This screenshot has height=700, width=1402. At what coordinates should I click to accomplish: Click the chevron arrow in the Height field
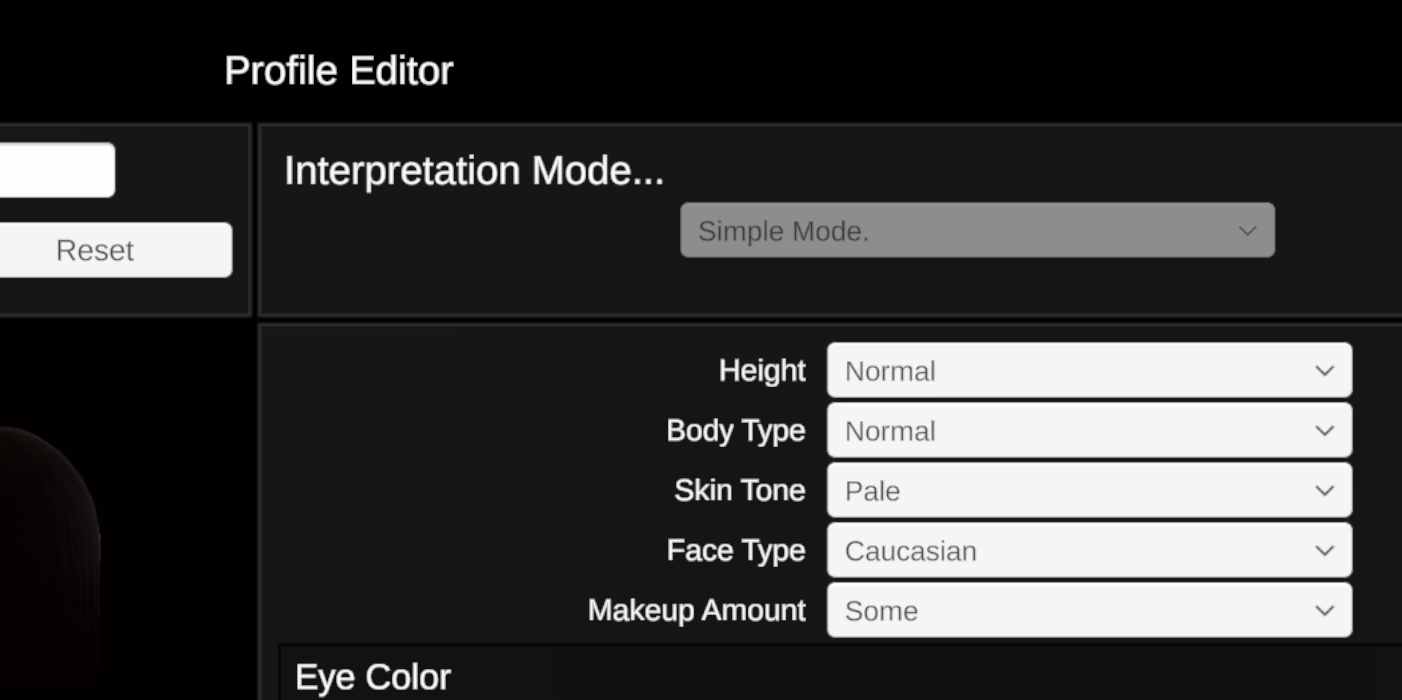(1324, 371)
